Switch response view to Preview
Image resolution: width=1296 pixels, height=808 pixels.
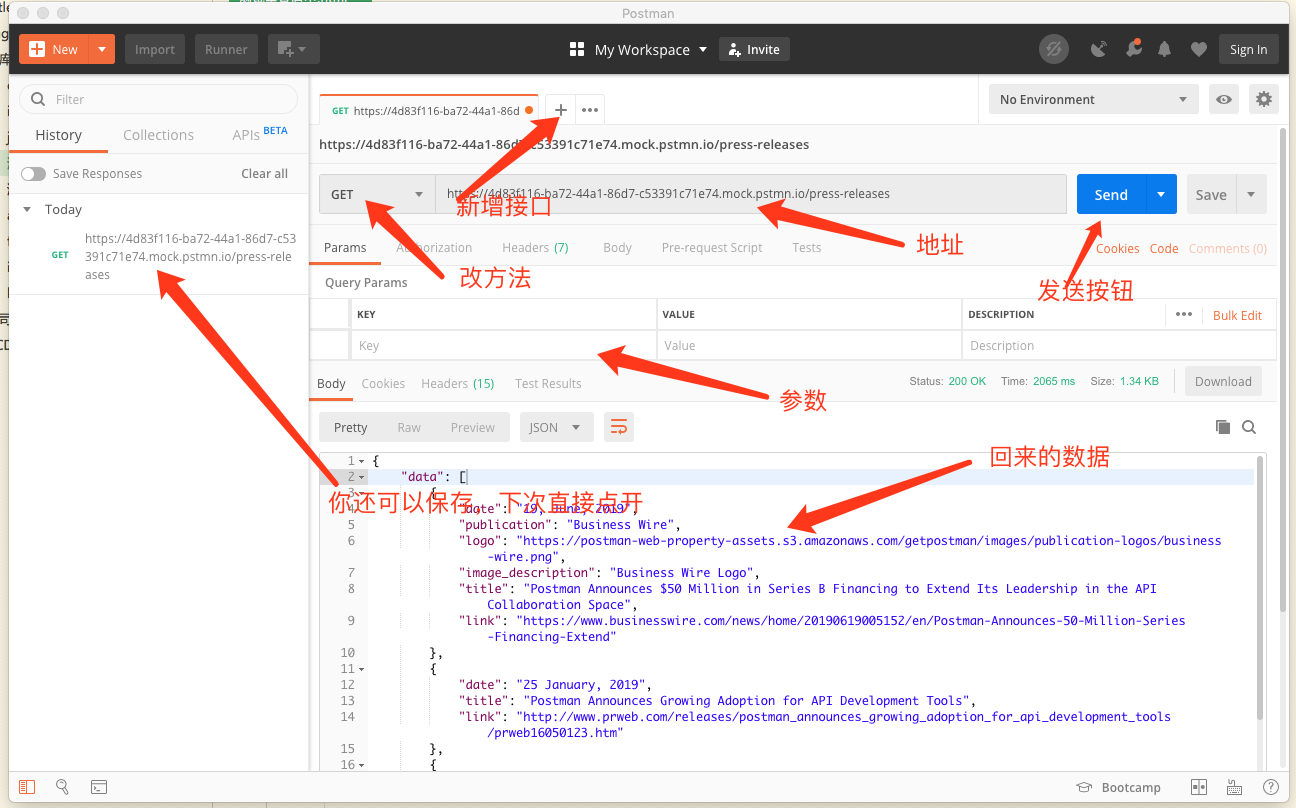click(472, 427)
